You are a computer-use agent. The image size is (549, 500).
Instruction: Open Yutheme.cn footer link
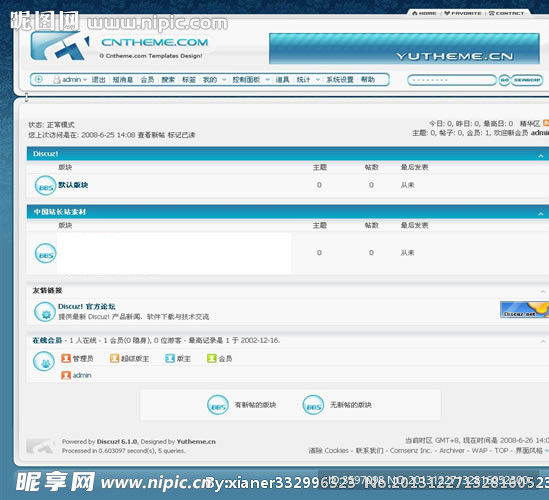(196, 442)
